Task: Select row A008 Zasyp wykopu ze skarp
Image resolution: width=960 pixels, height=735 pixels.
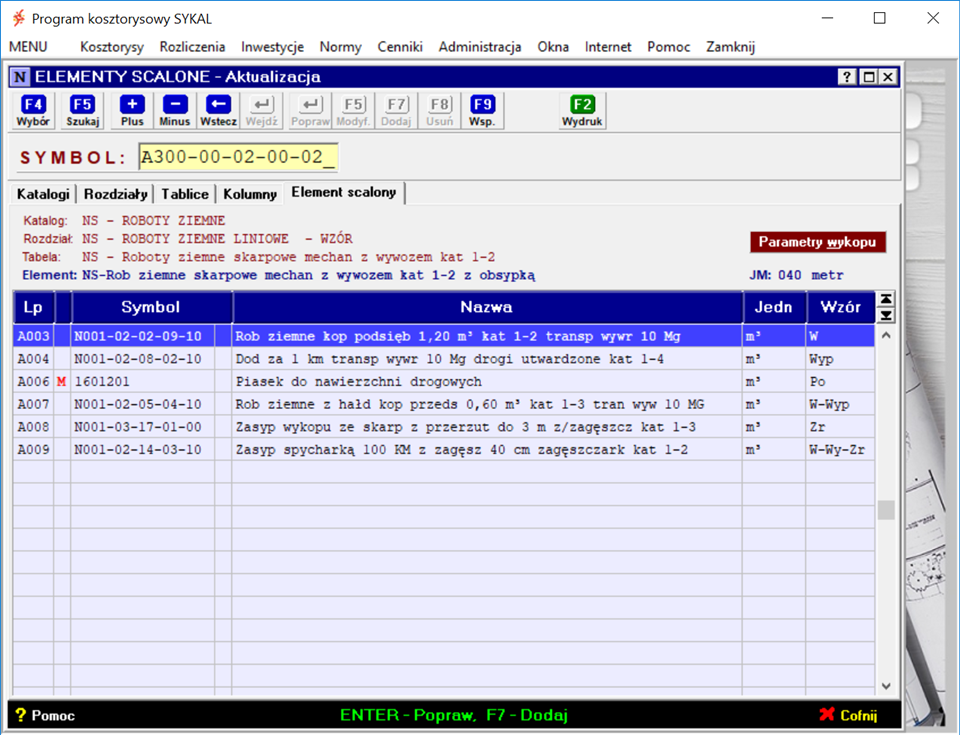Action: pyautogui.click(x=444, y=427)
